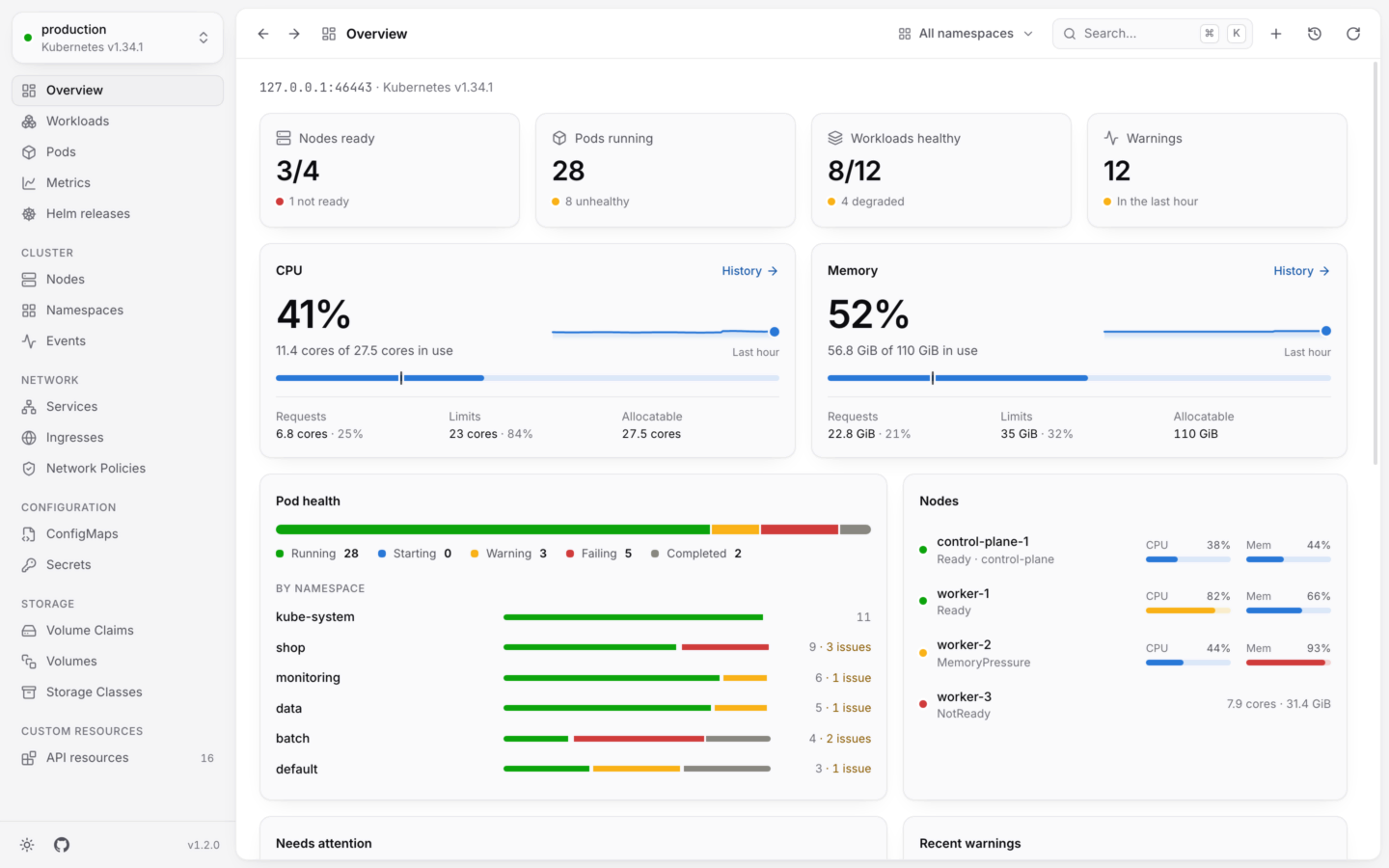The image size is (1389, 868).
Task: Open ConfigMaps from the sidebar
Action: coord(118,534)
